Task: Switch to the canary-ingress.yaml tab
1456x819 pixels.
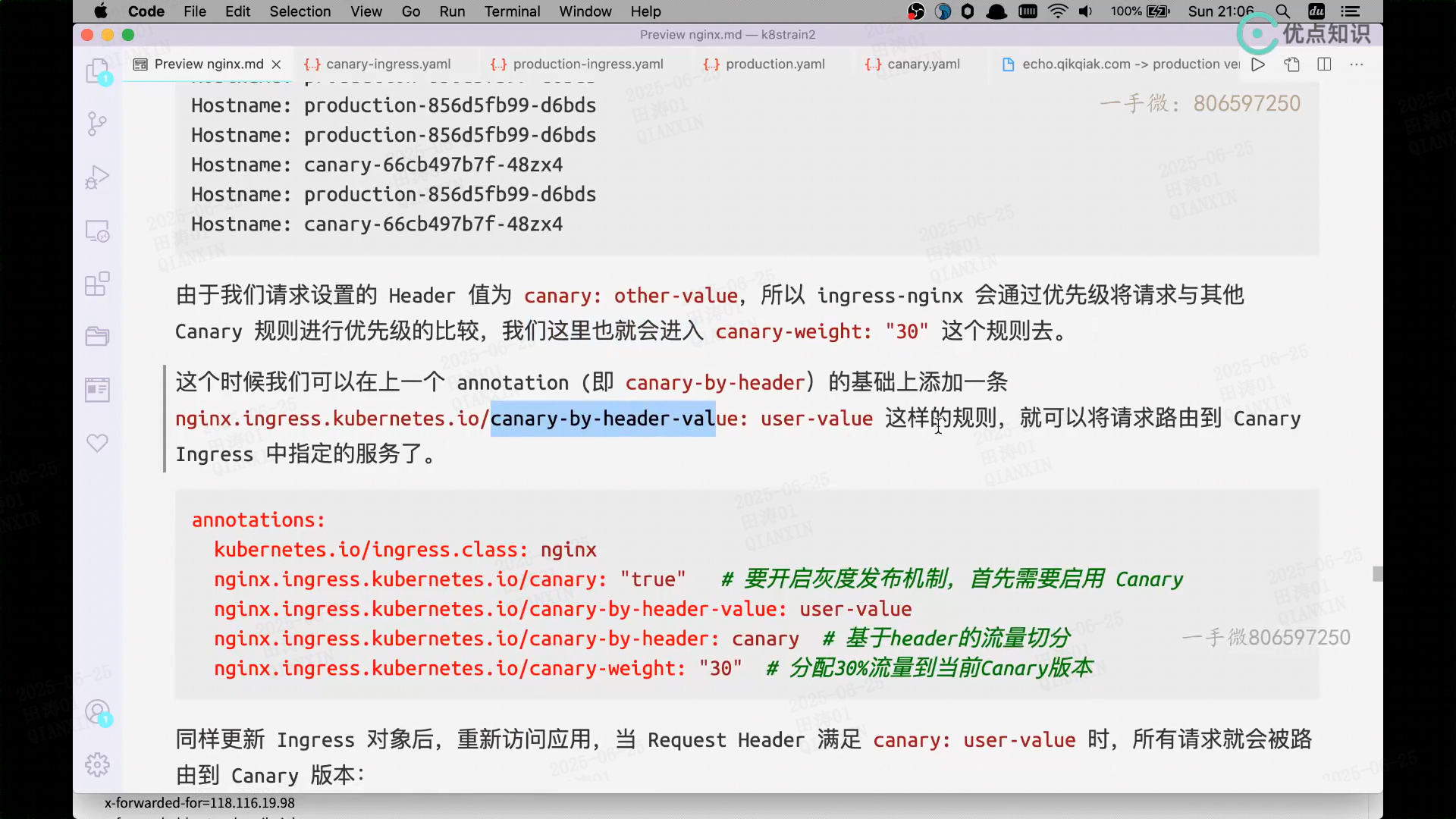Action: pyautogui.click(x=388, y=64)
